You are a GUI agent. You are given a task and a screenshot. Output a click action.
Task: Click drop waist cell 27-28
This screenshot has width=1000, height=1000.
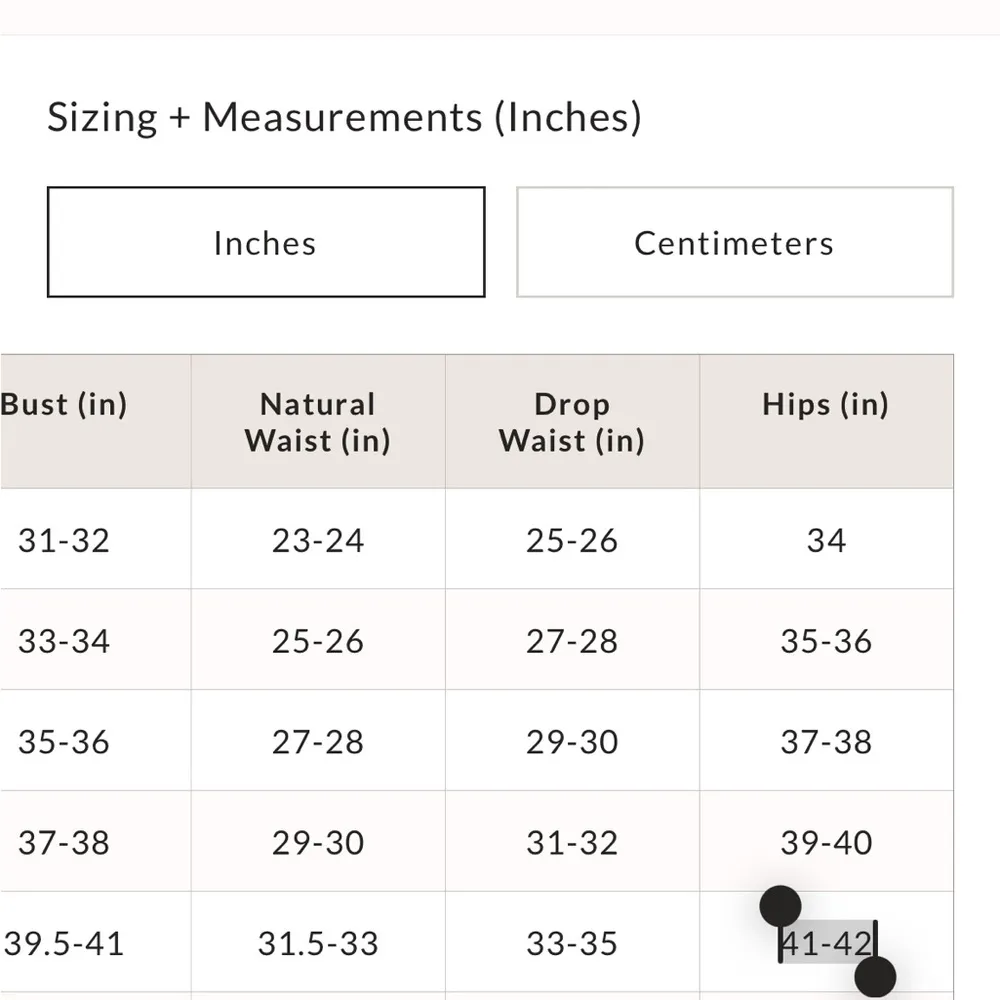(x=572, y=641)
